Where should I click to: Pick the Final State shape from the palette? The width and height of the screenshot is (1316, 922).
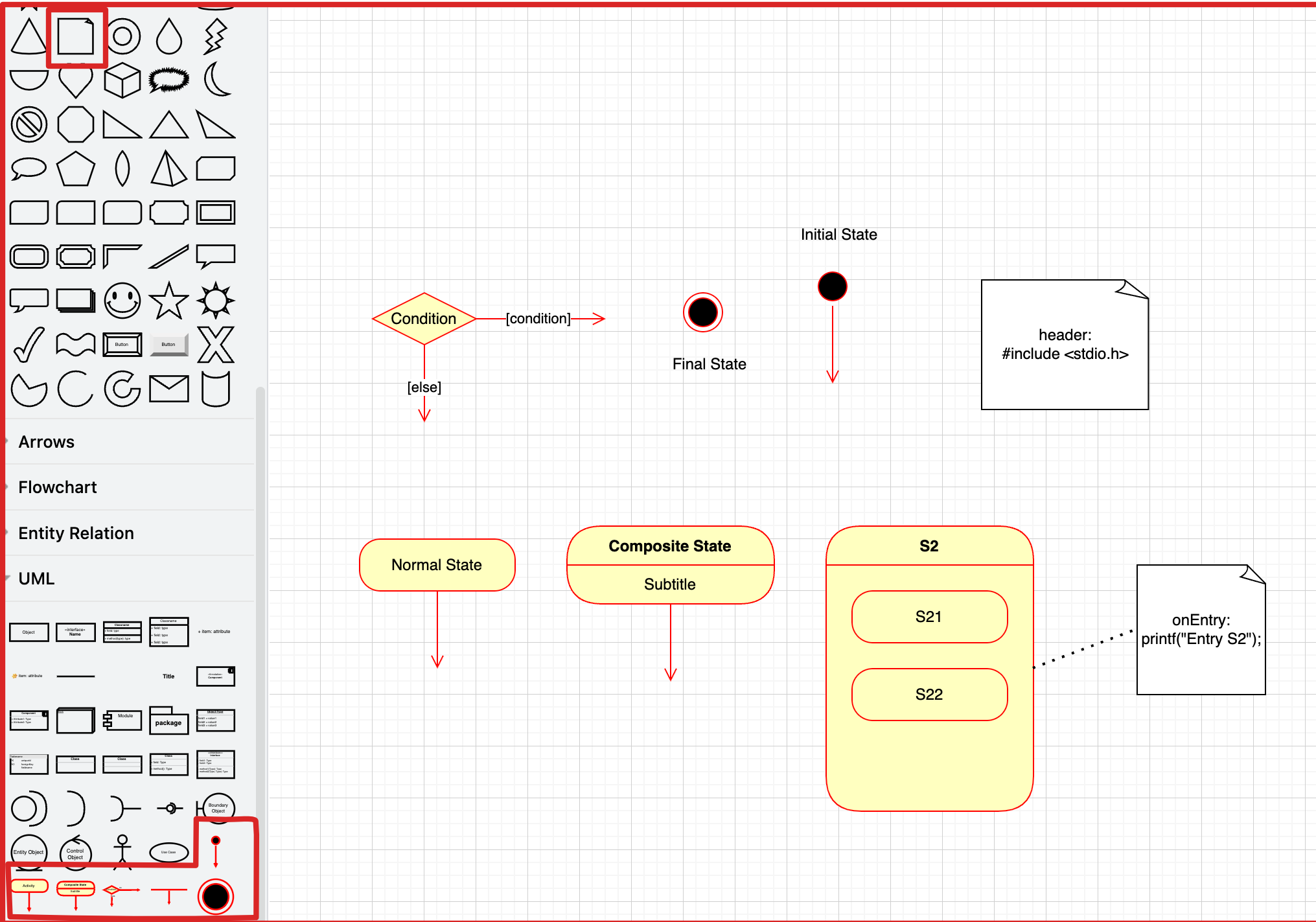click(216, 896)
